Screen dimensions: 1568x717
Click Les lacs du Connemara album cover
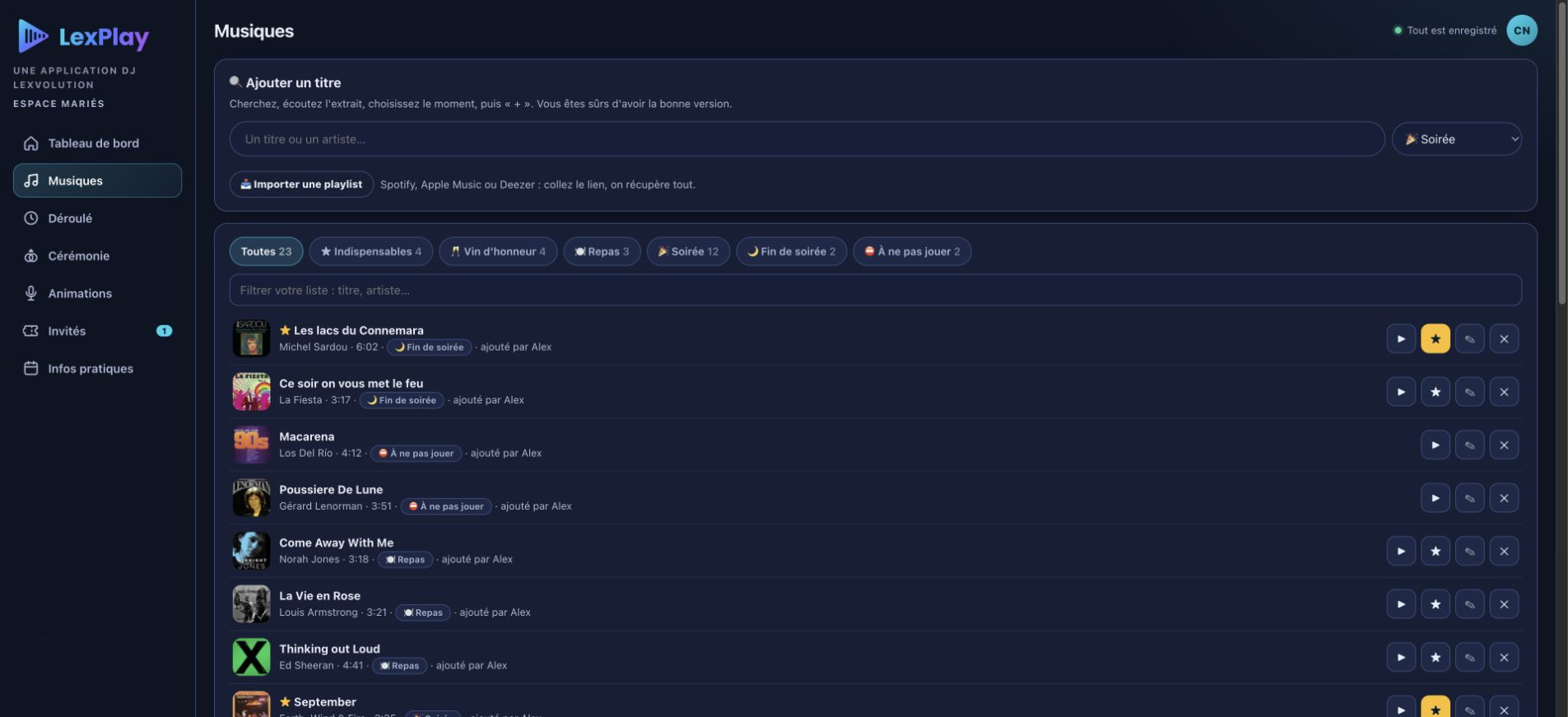point(251,338)
